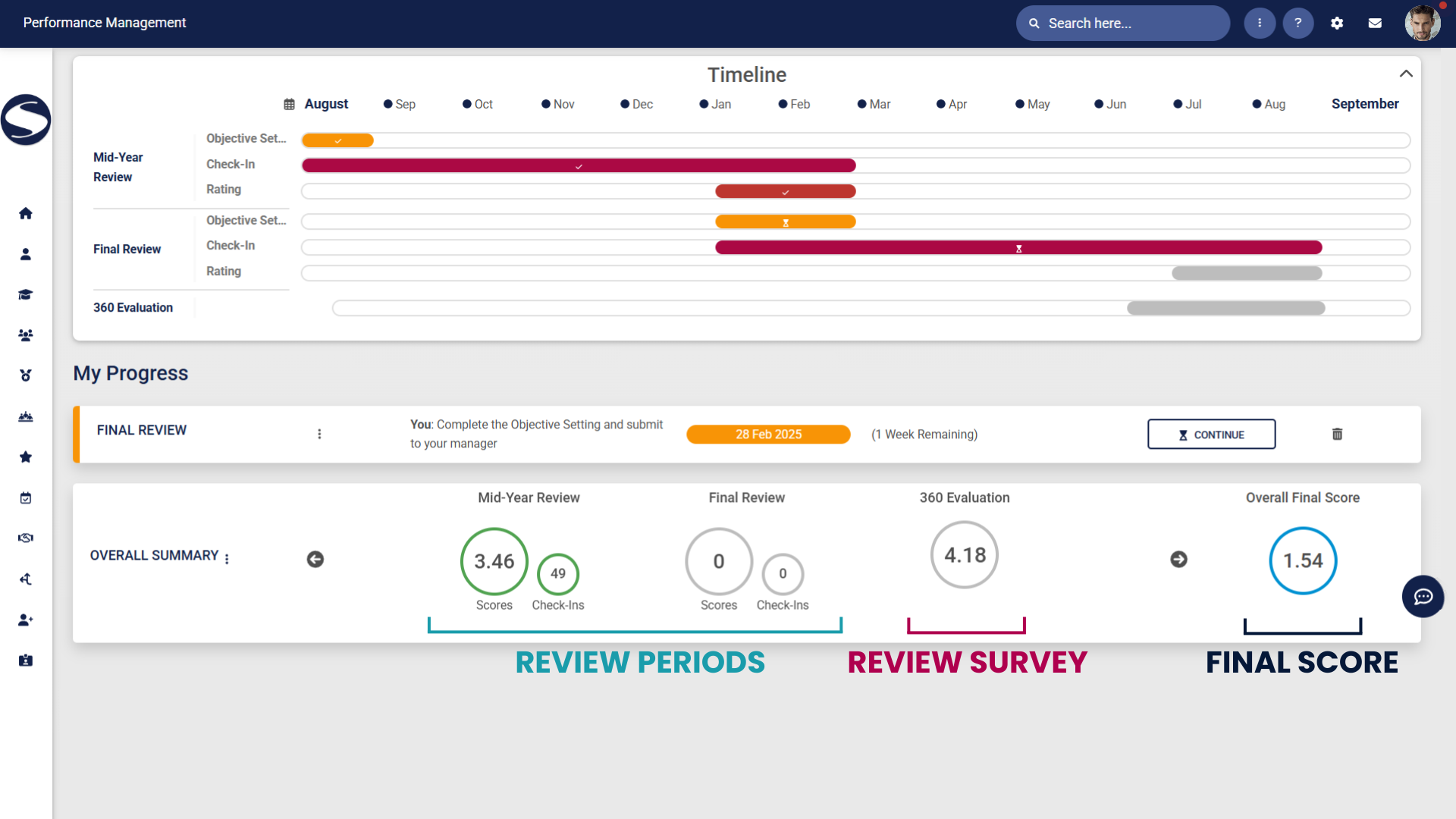Open the chat bubble support button
The width and height of the screenshot is (1456, 819).
coord(1423,597)
